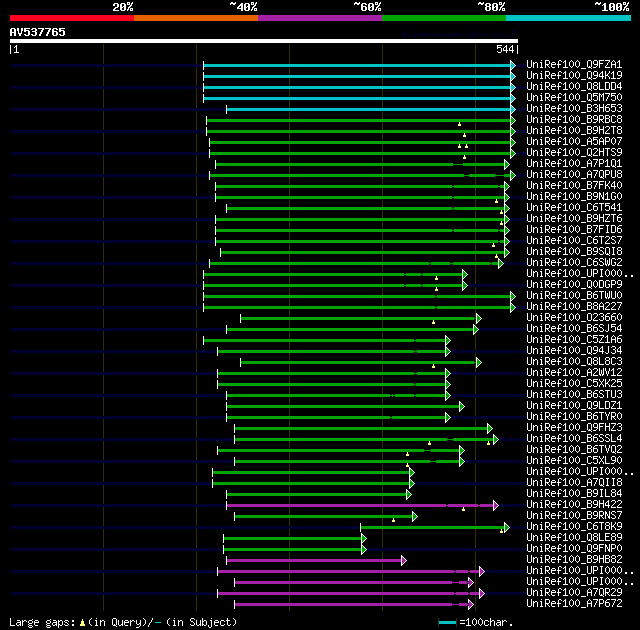Select the UniRef100_B9H2T8 label
This screenshot has height=630, width=640.
pyautogui.click(x=574, y=131)
